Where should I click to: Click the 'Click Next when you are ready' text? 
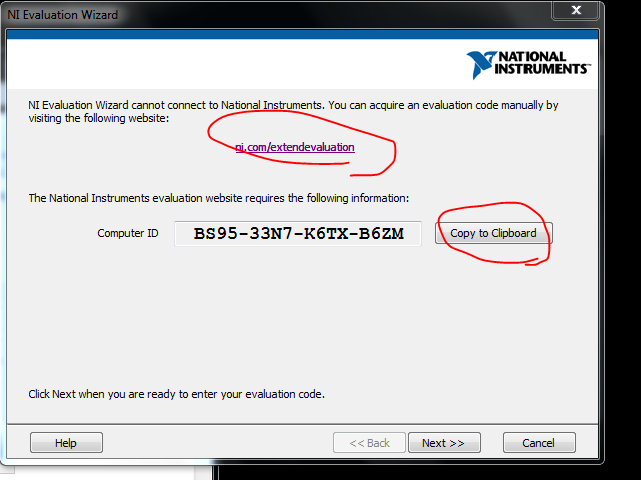point(176,394)
